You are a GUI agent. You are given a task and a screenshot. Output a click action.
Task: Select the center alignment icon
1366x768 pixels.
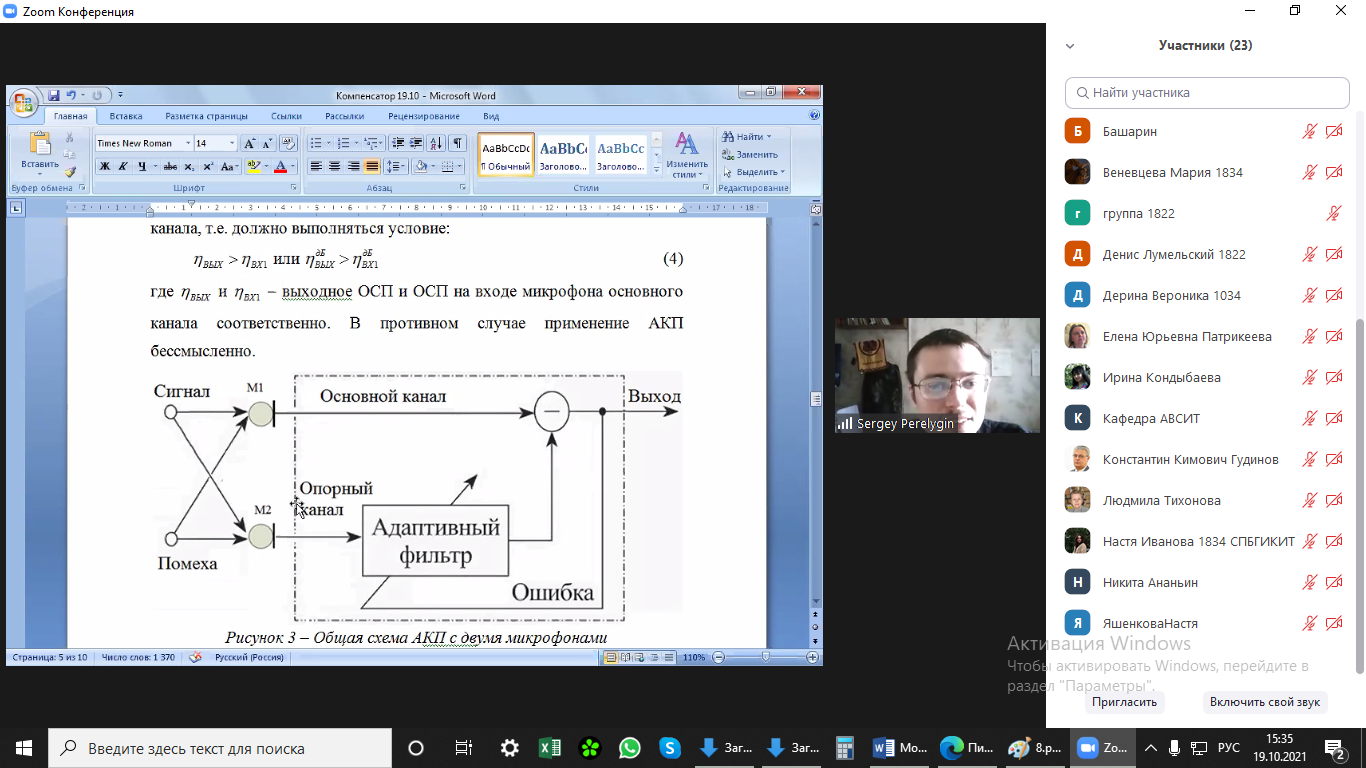pyautogui.click(x=335, y=166)
